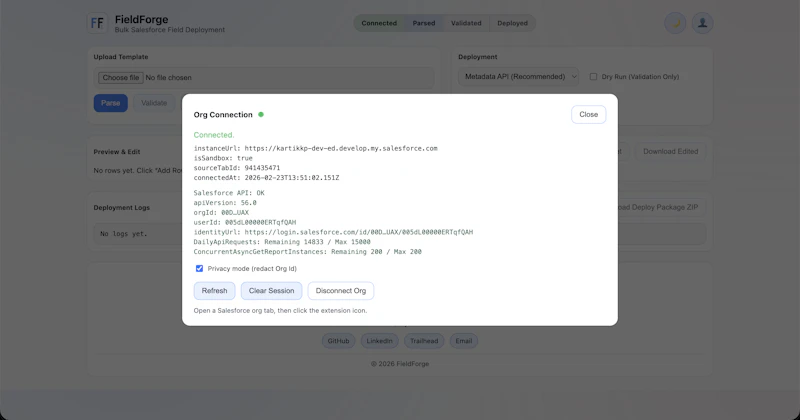Viewport: 800px width, 420px height.
Task: Click the Open a Salesforce org tab hint
Action: point(280,310)
